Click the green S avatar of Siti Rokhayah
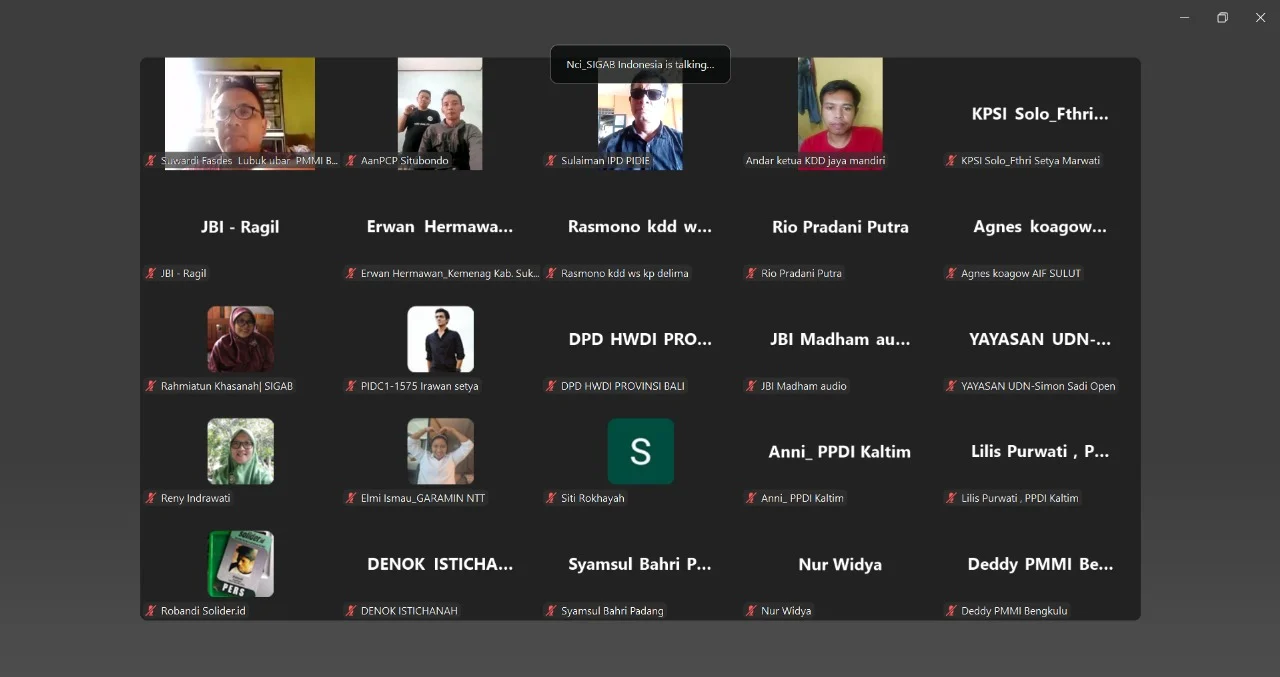Viewport: 1280px width, 677px height. 640,451
